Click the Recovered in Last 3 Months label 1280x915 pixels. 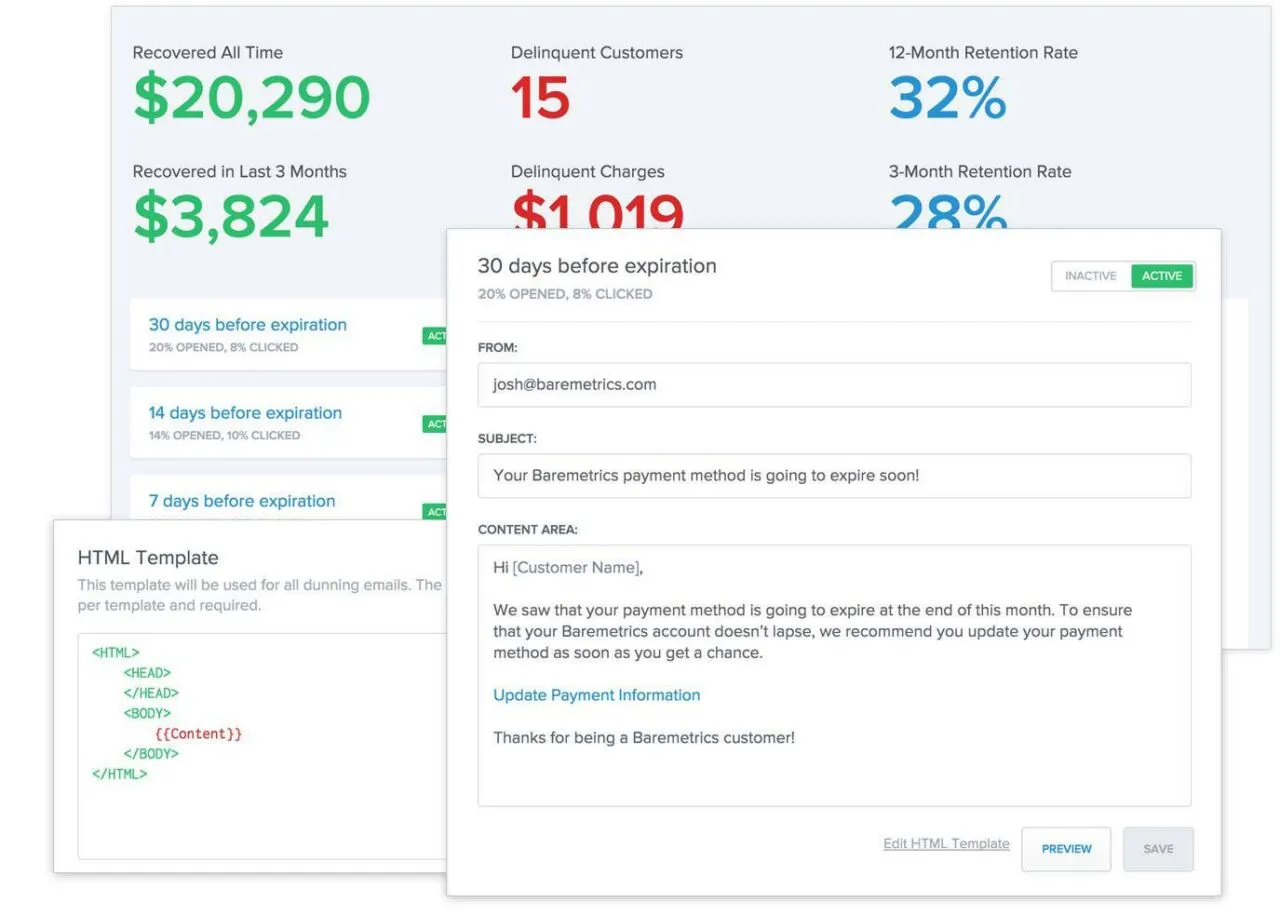coord(240,172)
